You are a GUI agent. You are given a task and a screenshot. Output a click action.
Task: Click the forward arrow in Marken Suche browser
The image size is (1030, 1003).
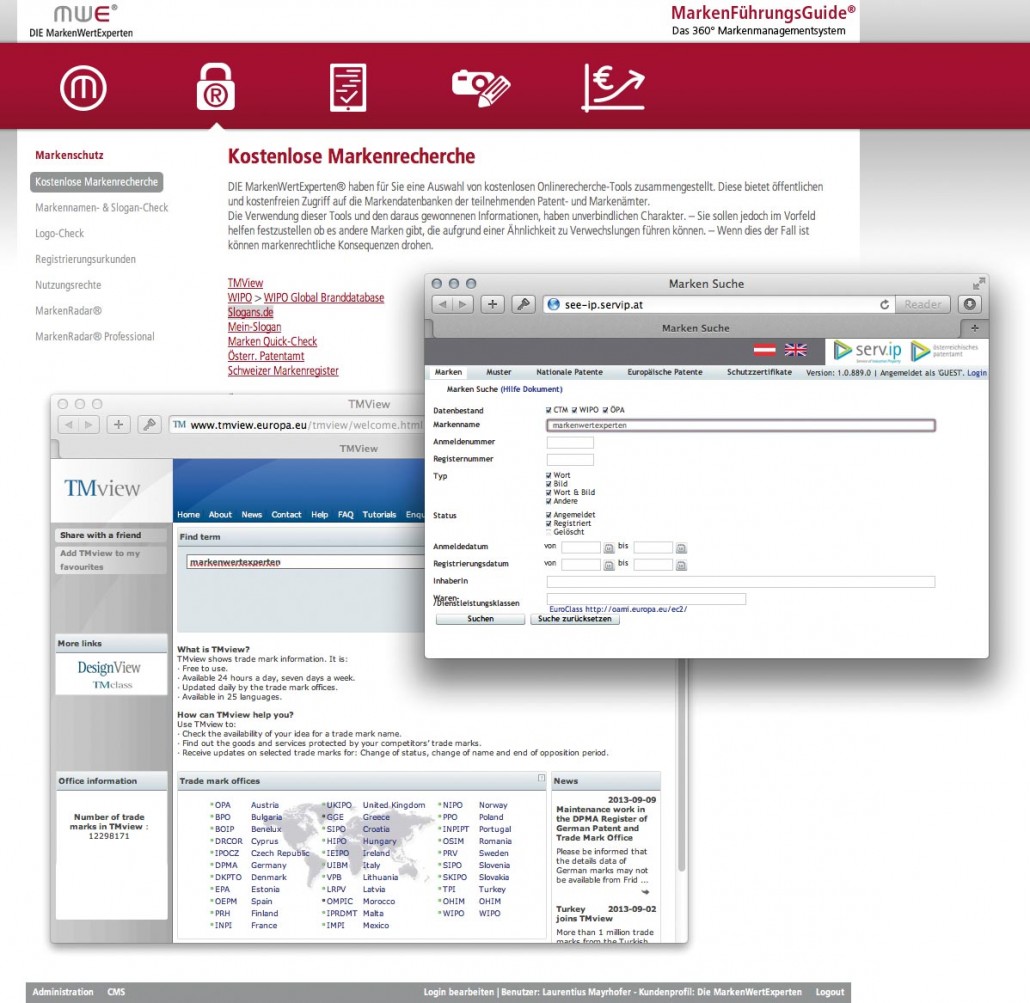463,304
